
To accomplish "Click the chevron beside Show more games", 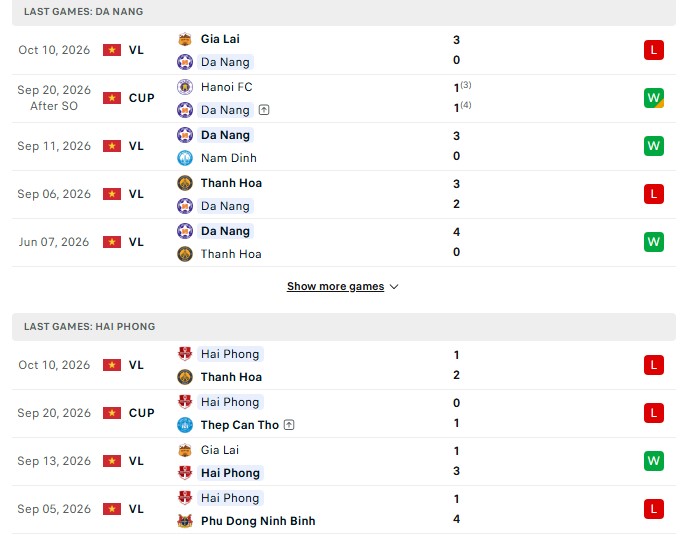I will click(x=394, y=287).
